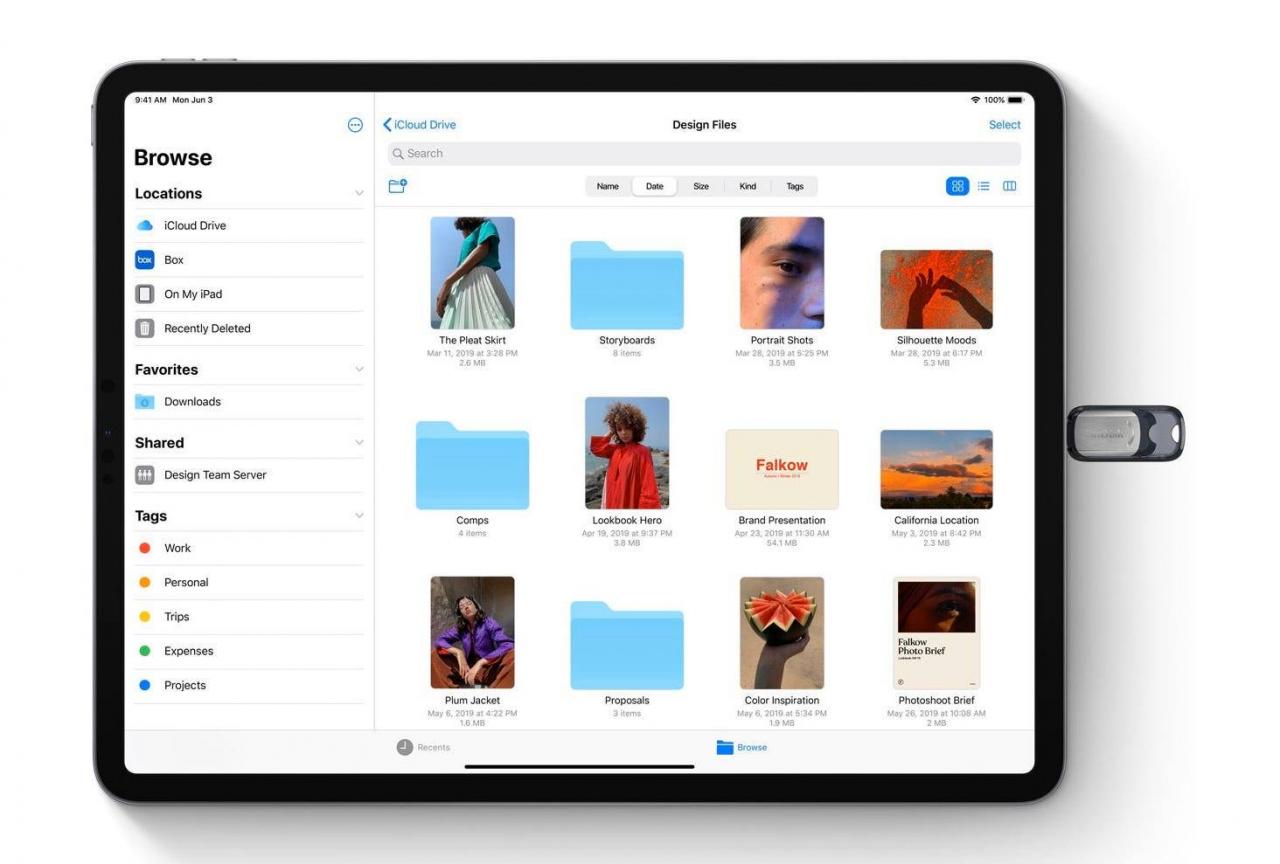Open iCloud Drive location
This screenshot has width=1280, height=864.
point(249,226)
